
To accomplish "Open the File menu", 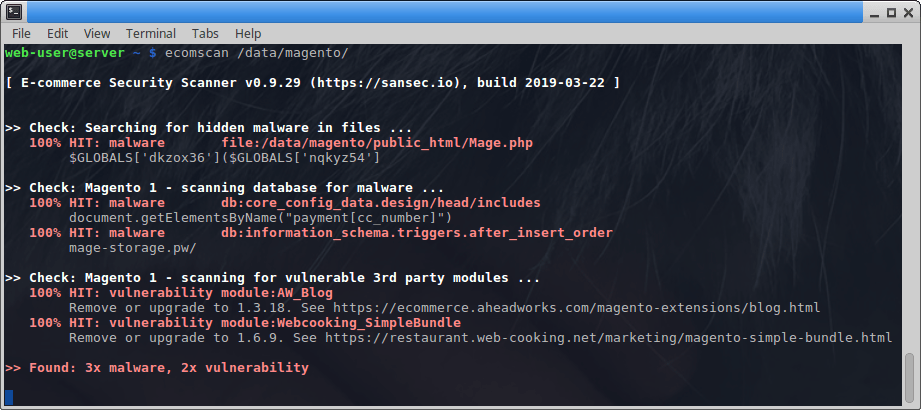I will tap(21, 33).
